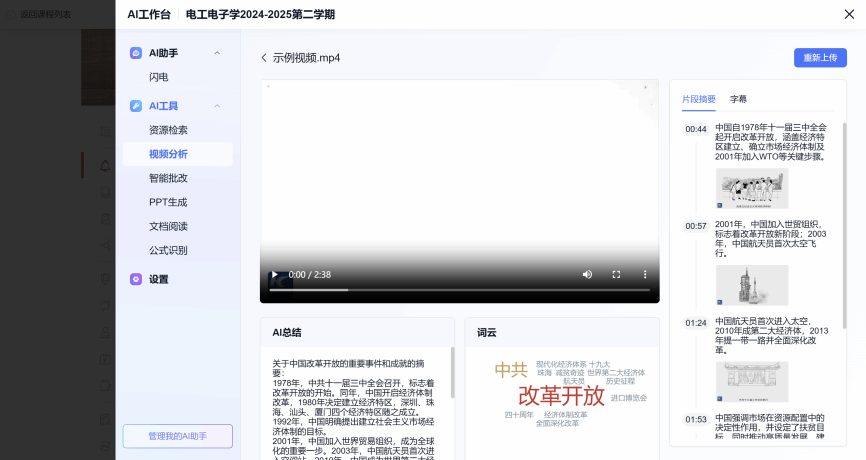
Task: Enter fullscreen mode on video player
Action: pos(616,274)
